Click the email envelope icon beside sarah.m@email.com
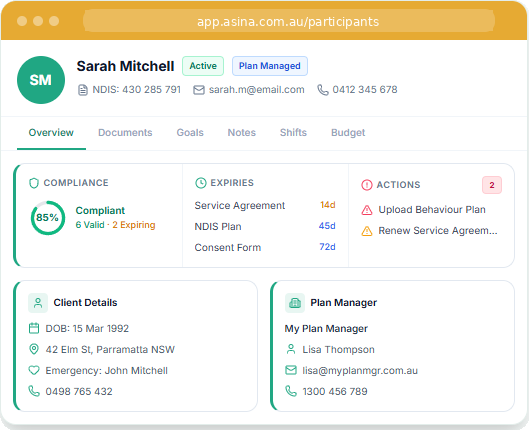This screenshot has height=430, width=529. [199, 90]
